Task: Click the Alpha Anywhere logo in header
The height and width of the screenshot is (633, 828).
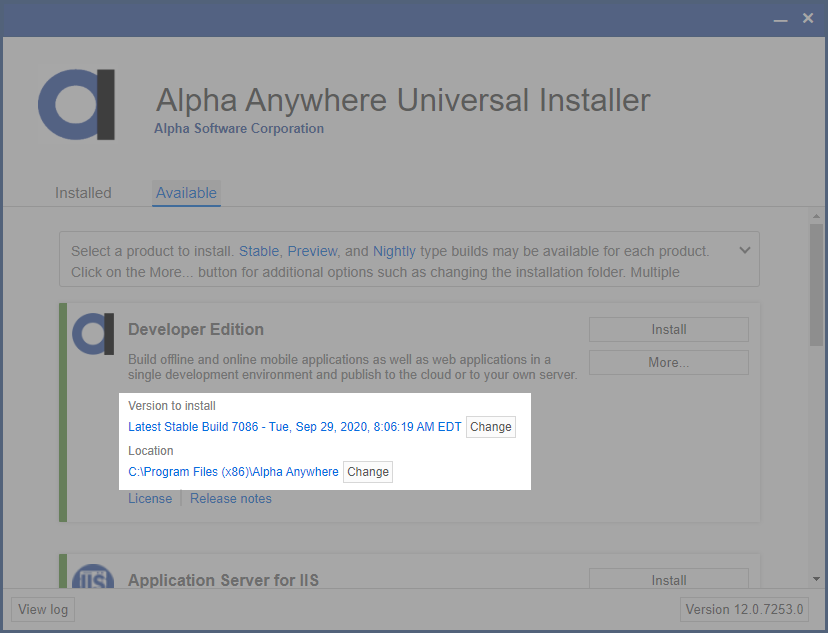Action: [x=77, y=105]
